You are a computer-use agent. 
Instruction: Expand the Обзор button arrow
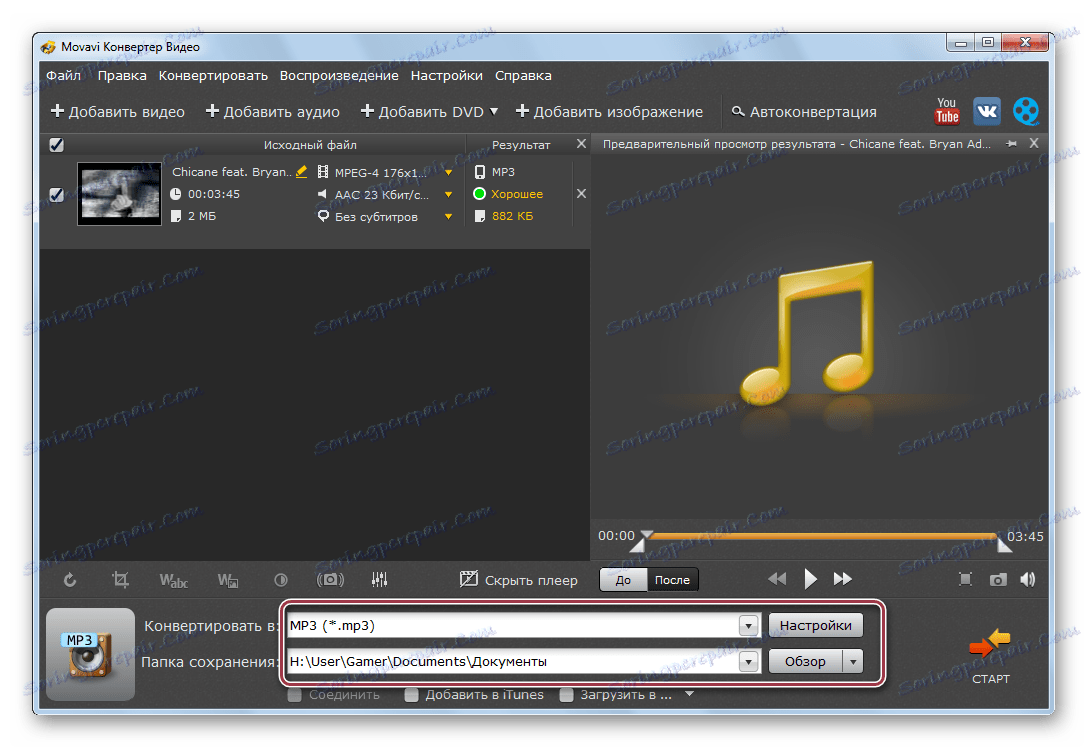point(853,662)
